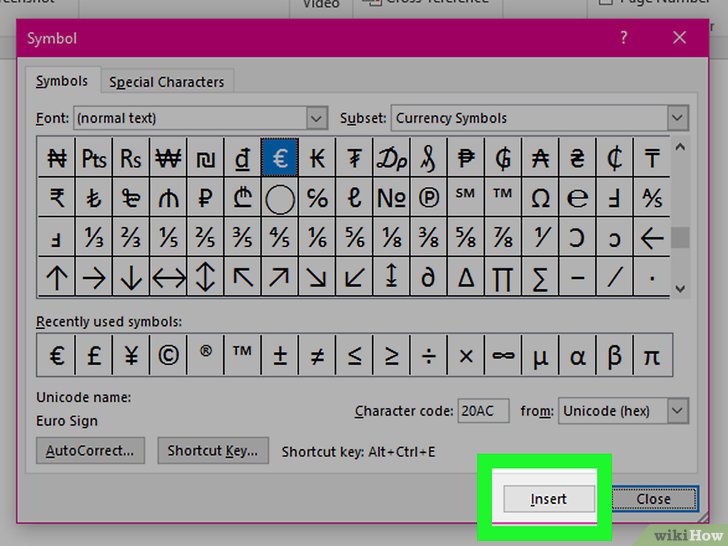Select the down arrow symbol
Screen dimensions: 728x546
coord(131,277)
